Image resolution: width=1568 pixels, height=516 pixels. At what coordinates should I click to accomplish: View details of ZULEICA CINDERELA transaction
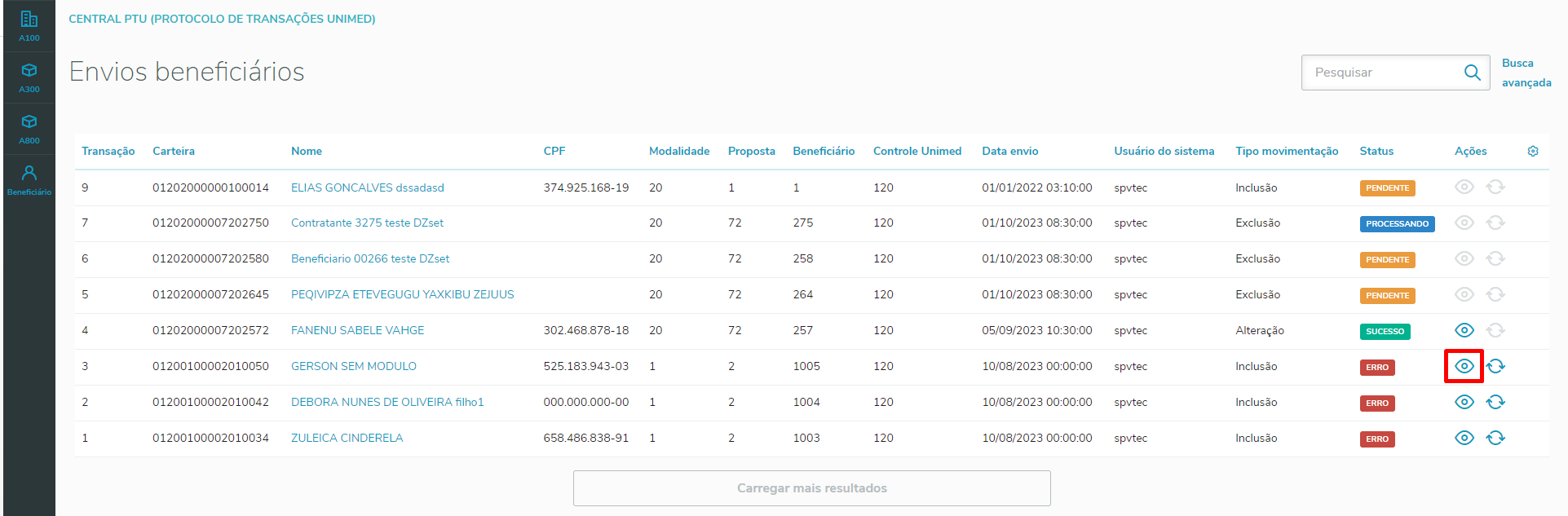(x=1464, y=438)
